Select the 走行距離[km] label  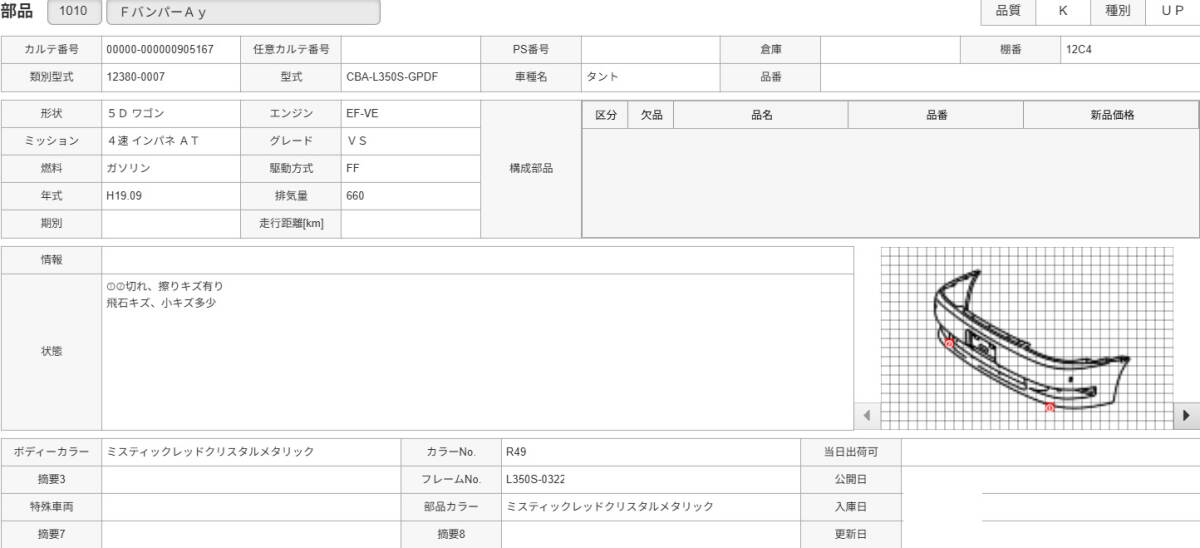291,224
